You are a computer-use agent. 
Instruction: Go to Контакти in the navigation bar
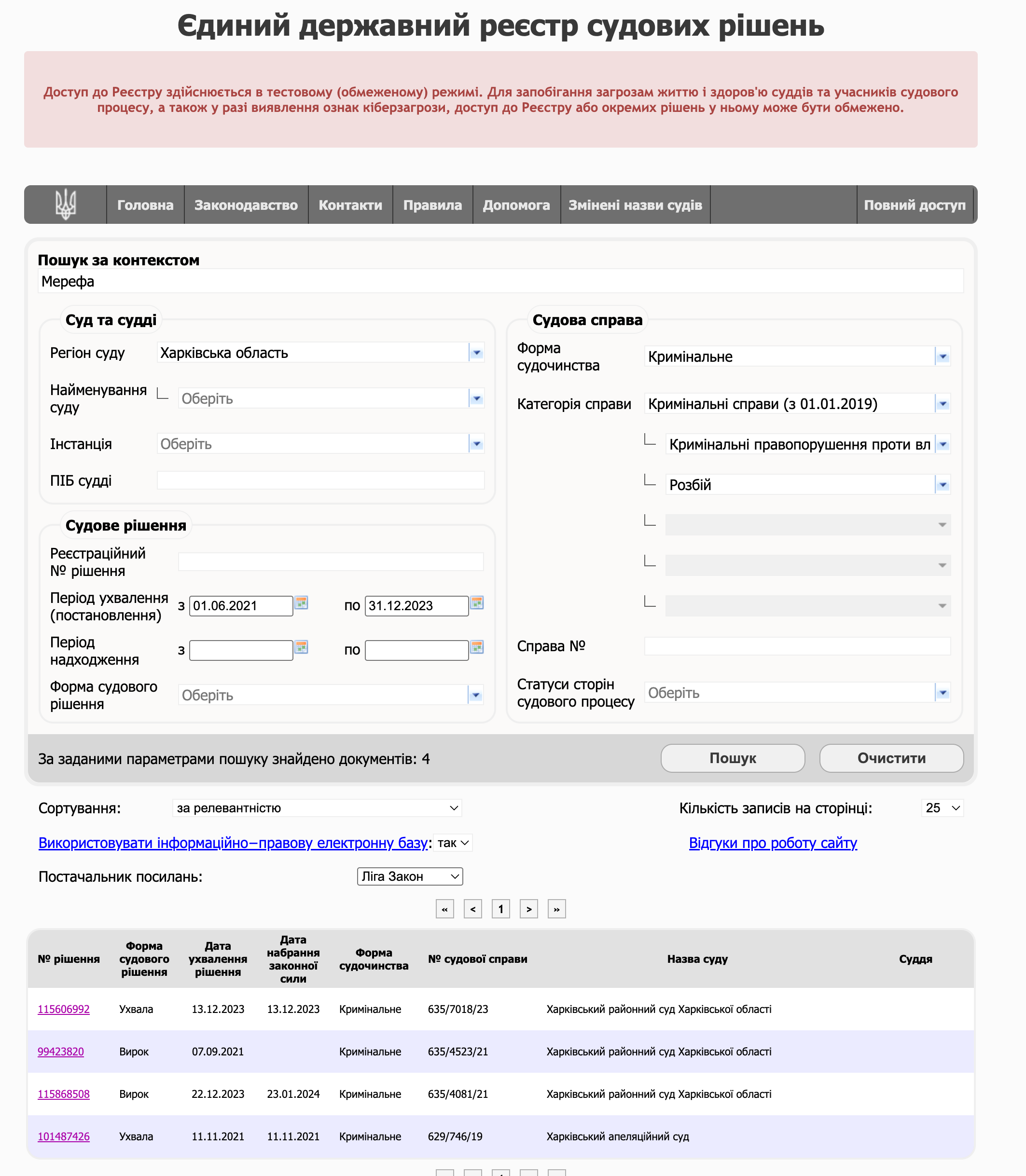(x=350, y=205)
